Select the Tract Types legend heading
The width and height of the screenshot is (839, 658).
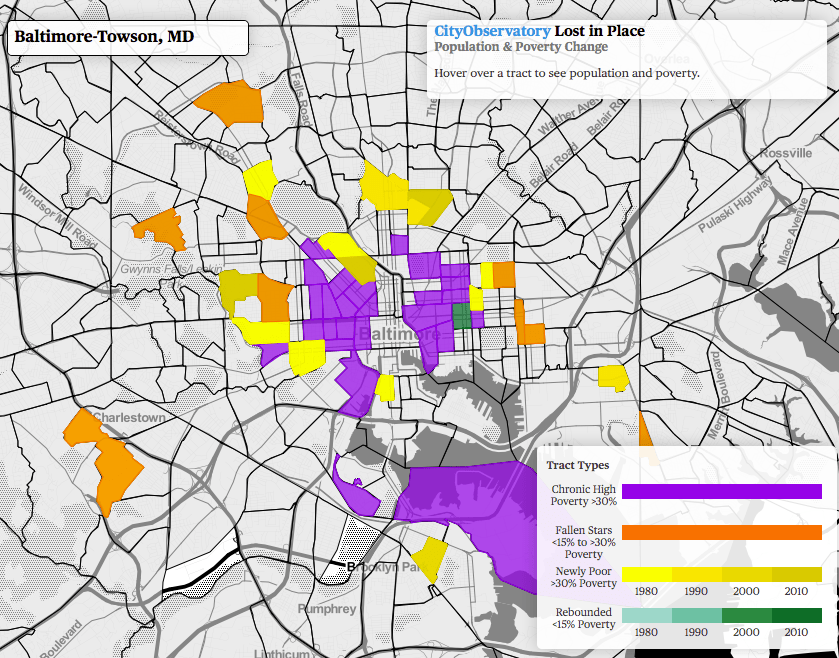tap(577, 465)
